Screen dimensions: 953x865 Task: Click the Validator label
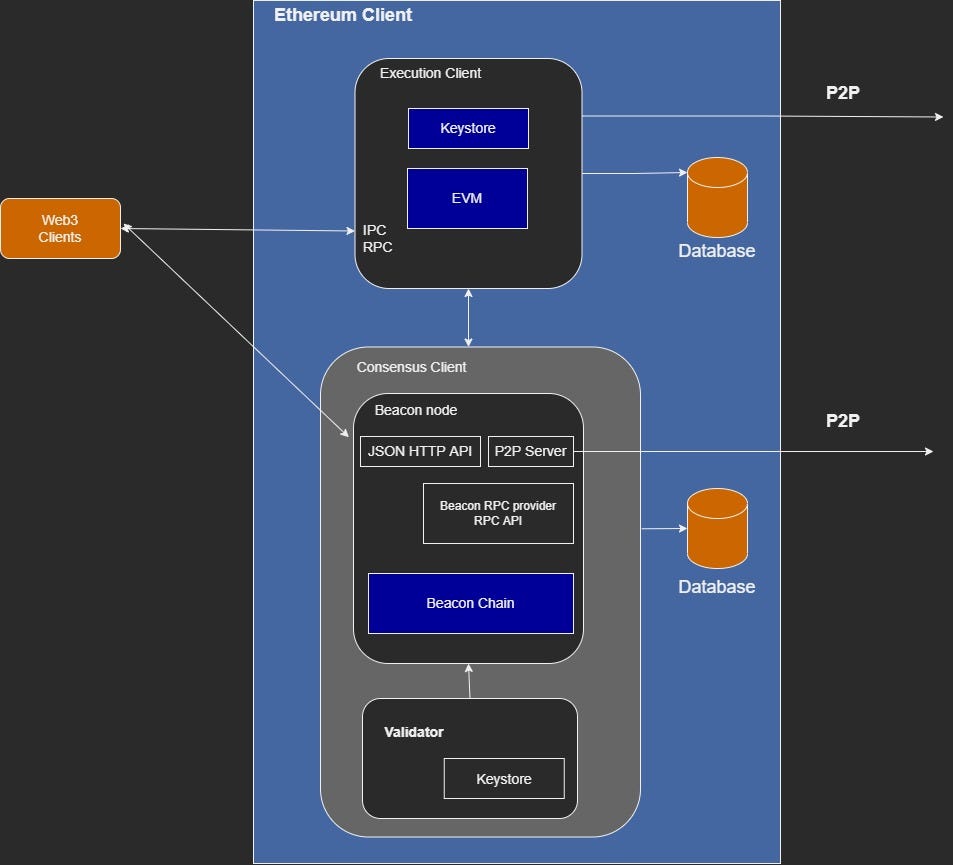[414, 732]
